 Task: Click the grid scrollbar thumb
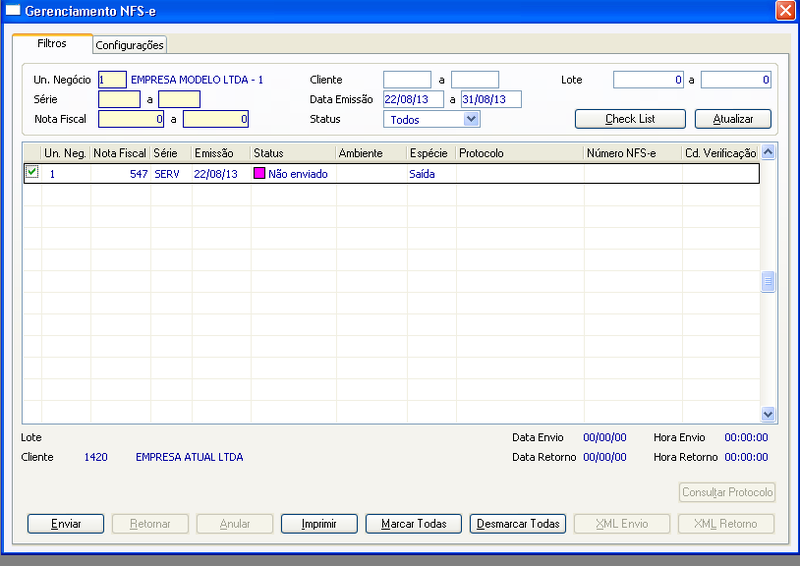pos(768,281)
